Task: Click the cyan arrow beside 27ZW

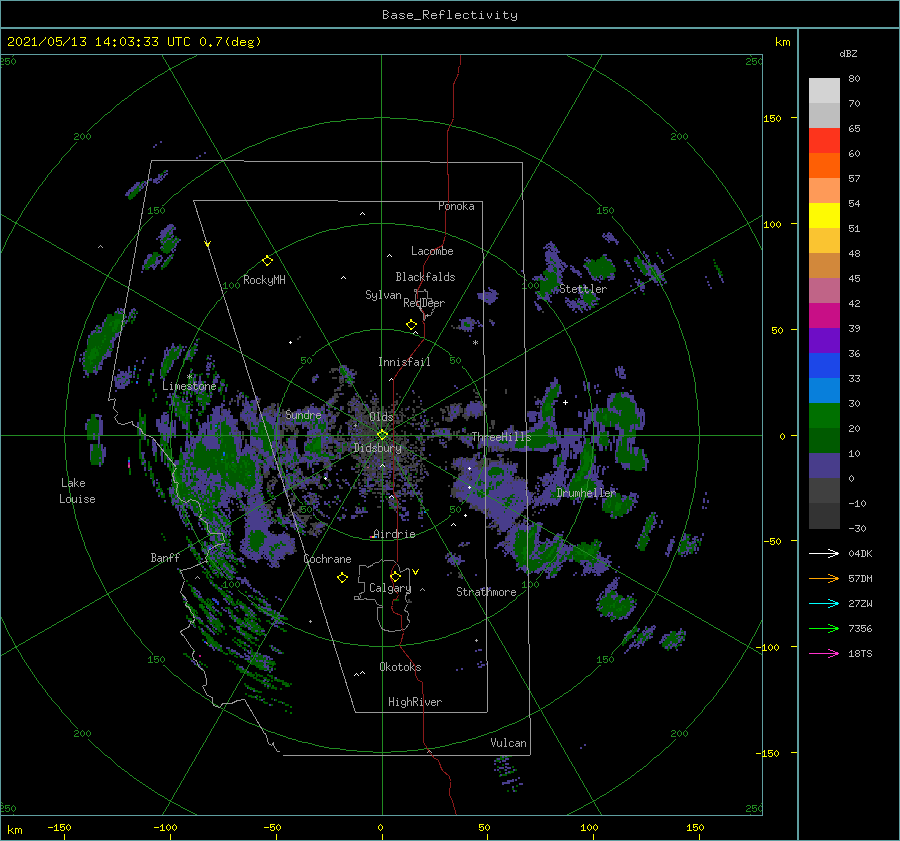Action: pos(824,603)
